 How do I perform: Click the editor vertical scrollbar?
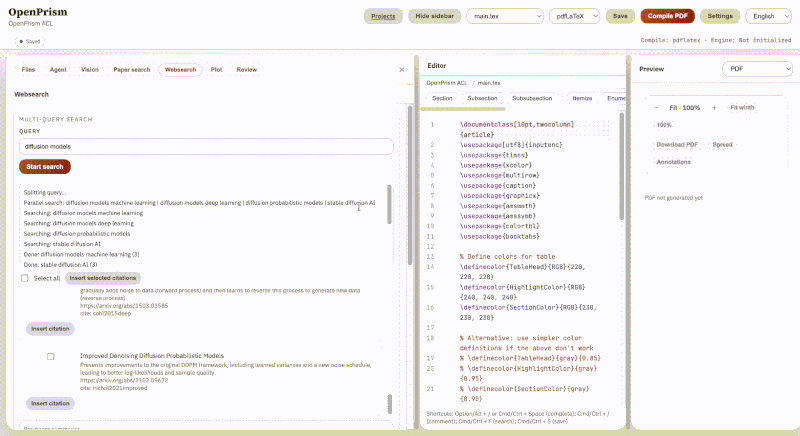coord(621,166)
